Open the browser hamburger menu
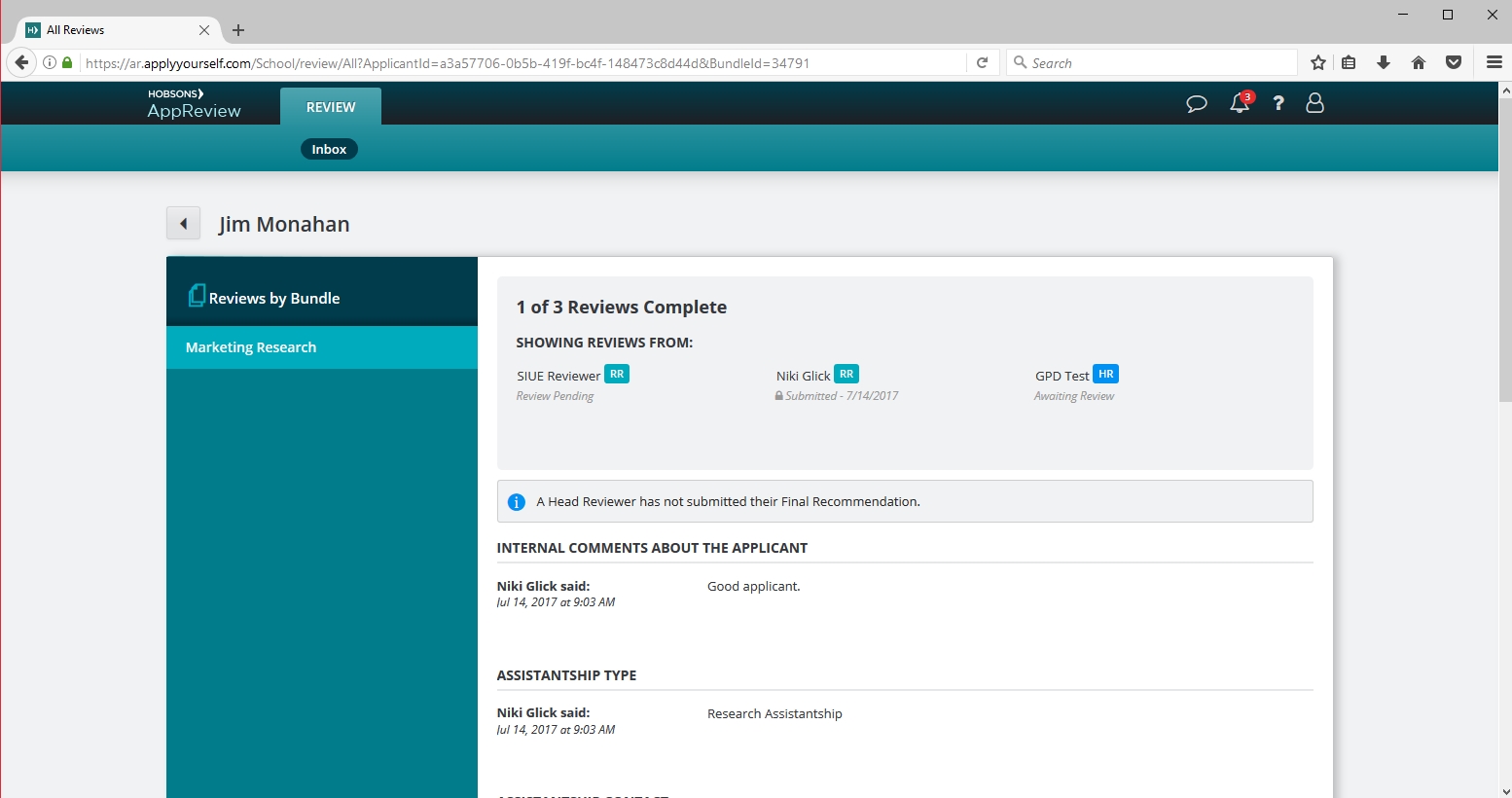 click(1494, 63)
